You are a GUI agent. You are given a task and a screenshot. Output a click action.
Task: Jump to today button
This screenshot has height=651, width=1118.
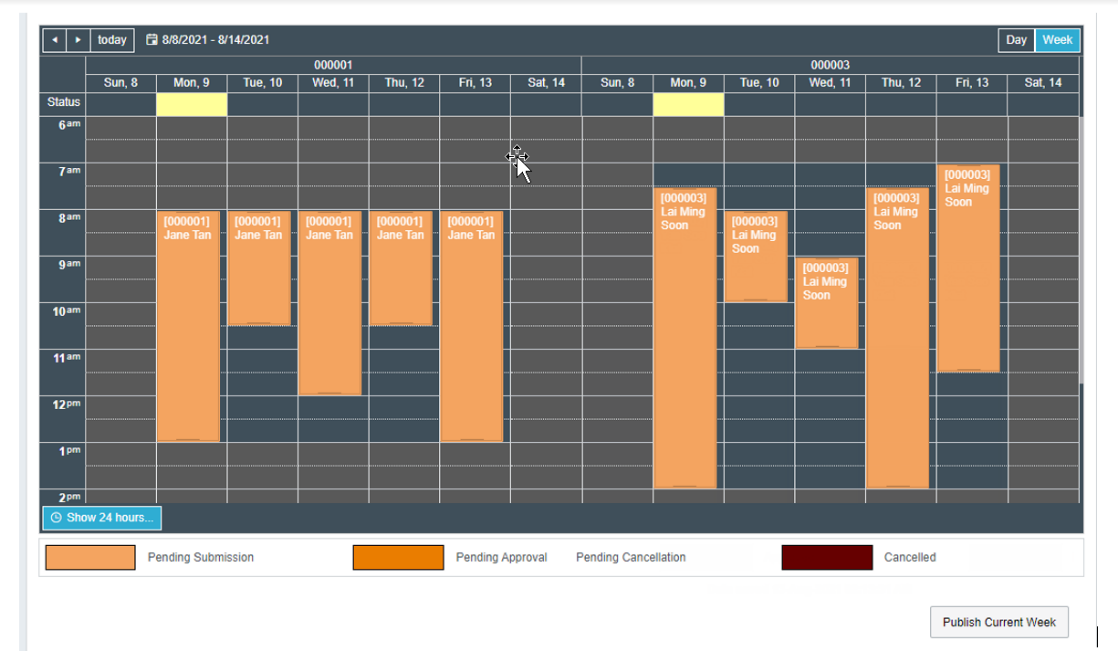click(x=112, y=40)
